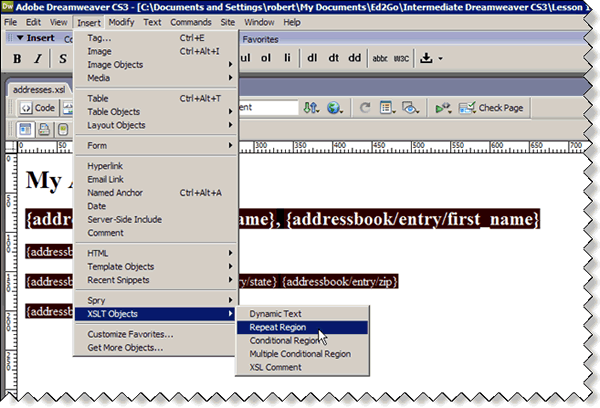600x408 pixels.
Task: Expand the HTML submenu
Action: pos(155,253)
